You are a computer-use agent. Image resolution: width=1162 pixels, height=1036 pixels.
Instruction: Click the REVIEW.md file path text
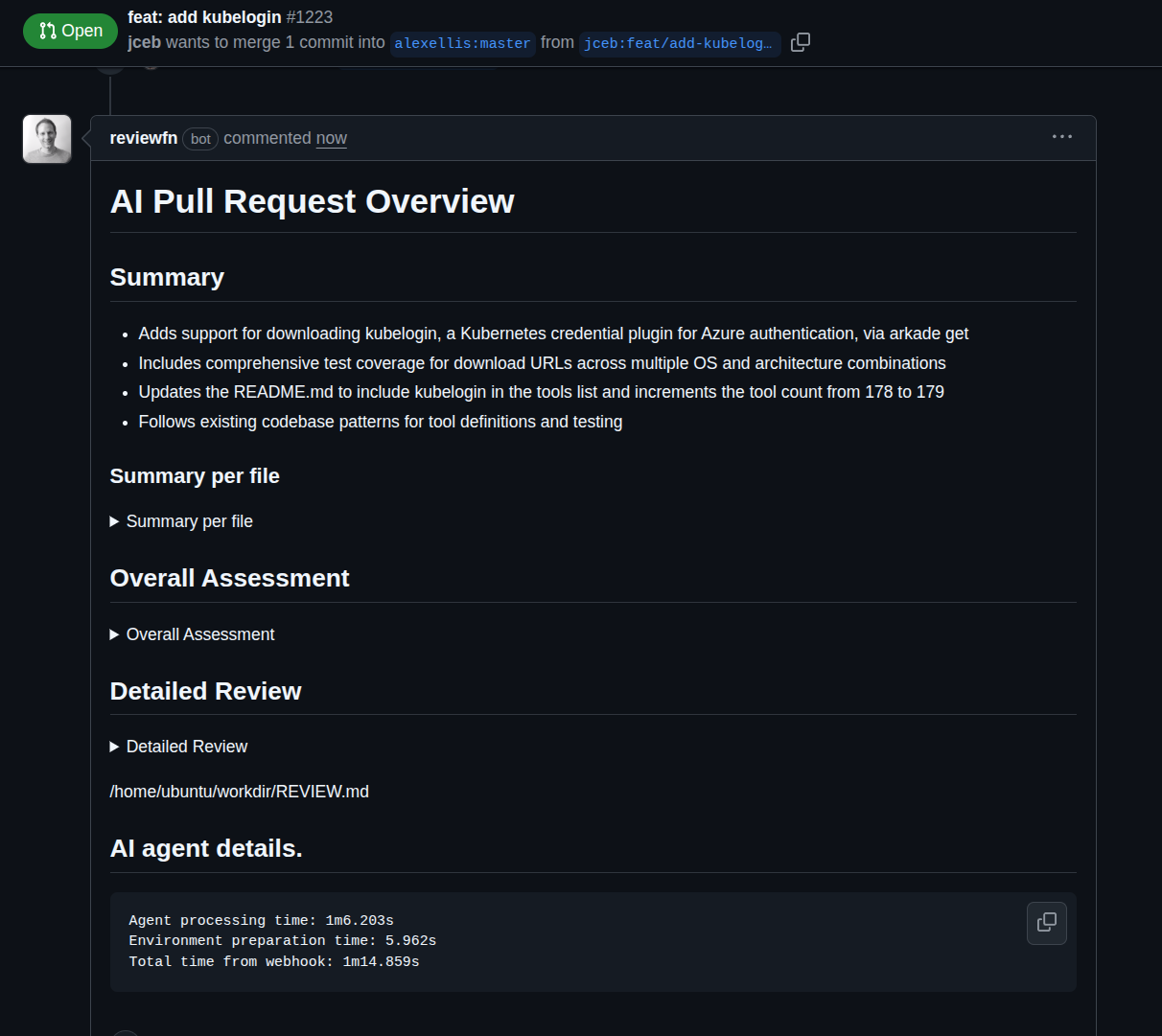point(239,791)
